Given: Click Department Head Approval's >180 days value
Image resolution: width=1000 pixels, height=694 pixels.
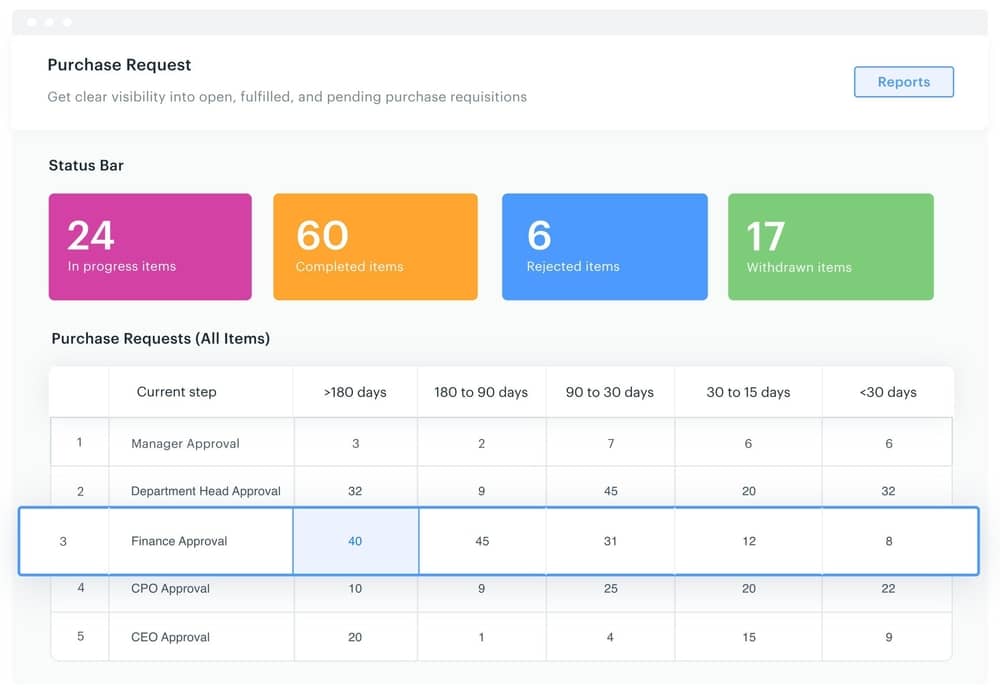Looking at the screenshot, I should tap(355, 491).
